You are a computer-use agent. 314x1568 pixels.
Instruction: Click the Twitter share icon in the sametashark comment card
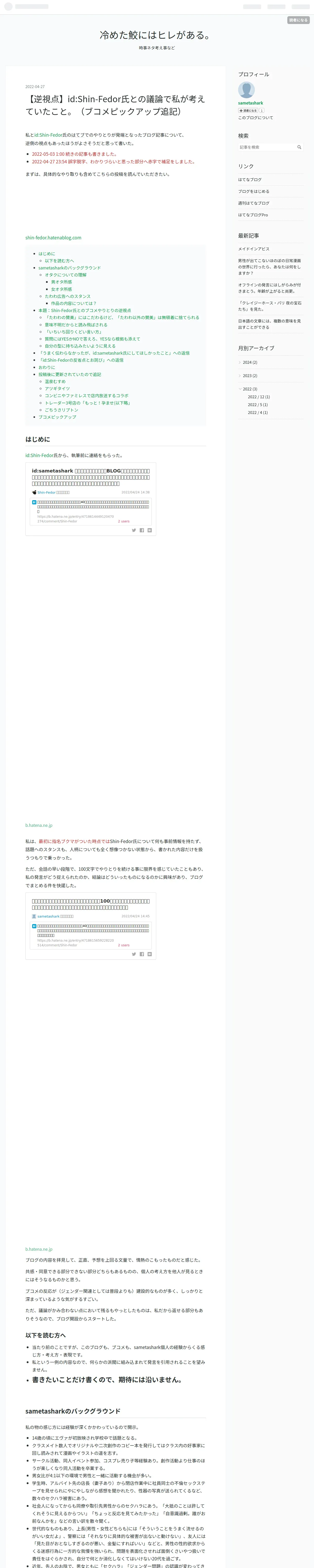(134, 954)
